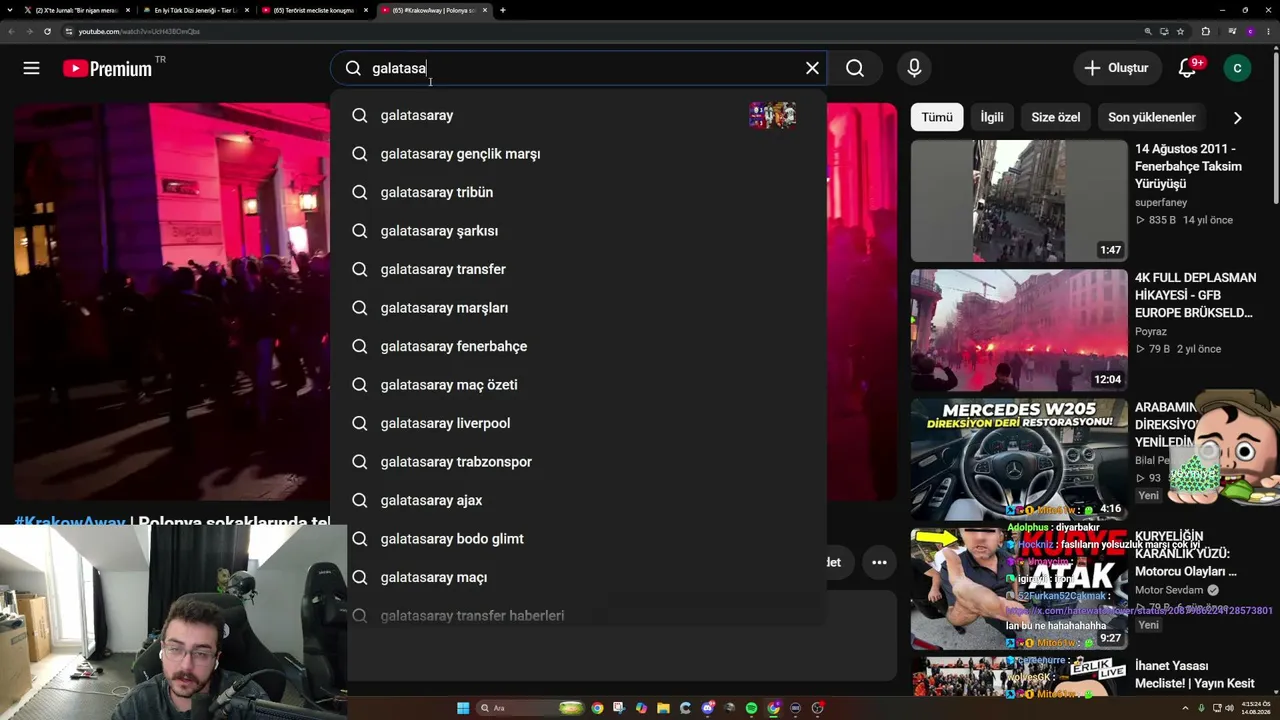Choose 'galatasaray tribün' suggestion
The width and height of the screenshot is (1280, 720).
[x=578, y=192]
